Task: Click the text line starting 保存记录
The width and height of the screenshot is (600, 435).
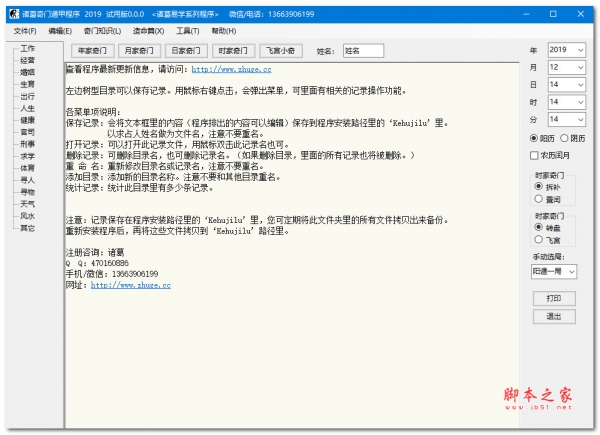Action: (257, 123)
